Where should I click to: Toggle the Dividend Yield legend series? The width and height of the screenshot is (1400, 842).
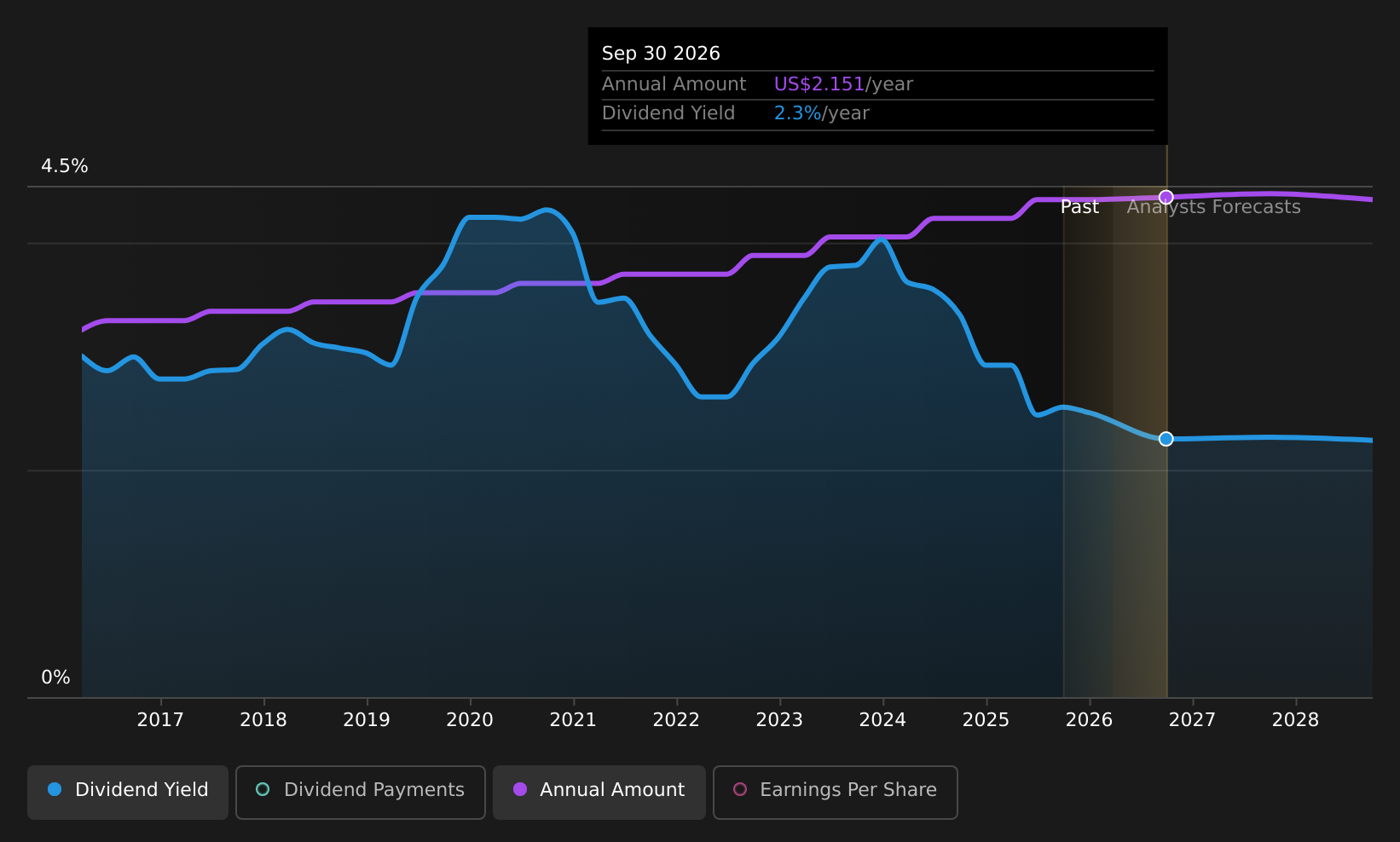point(128,792)
